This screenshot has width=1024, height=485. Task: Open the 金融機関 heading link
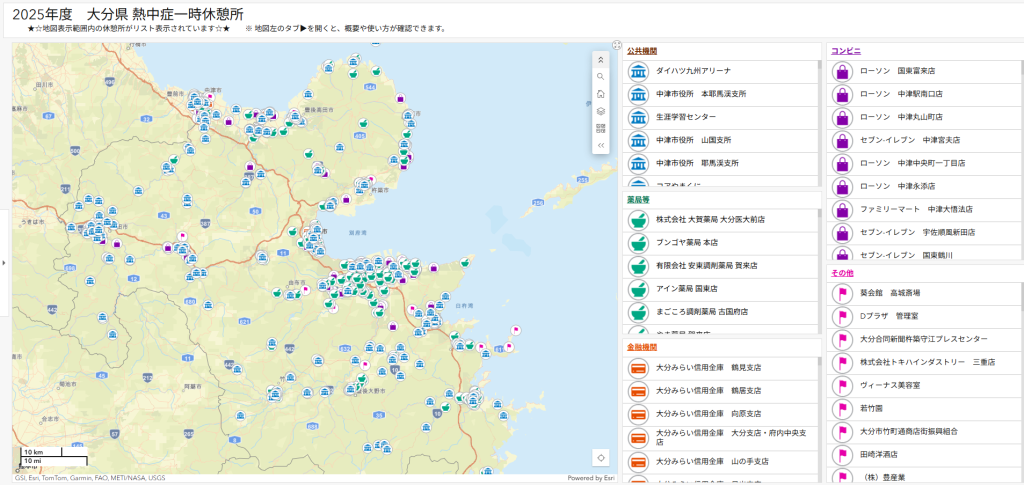click(642, 347)
